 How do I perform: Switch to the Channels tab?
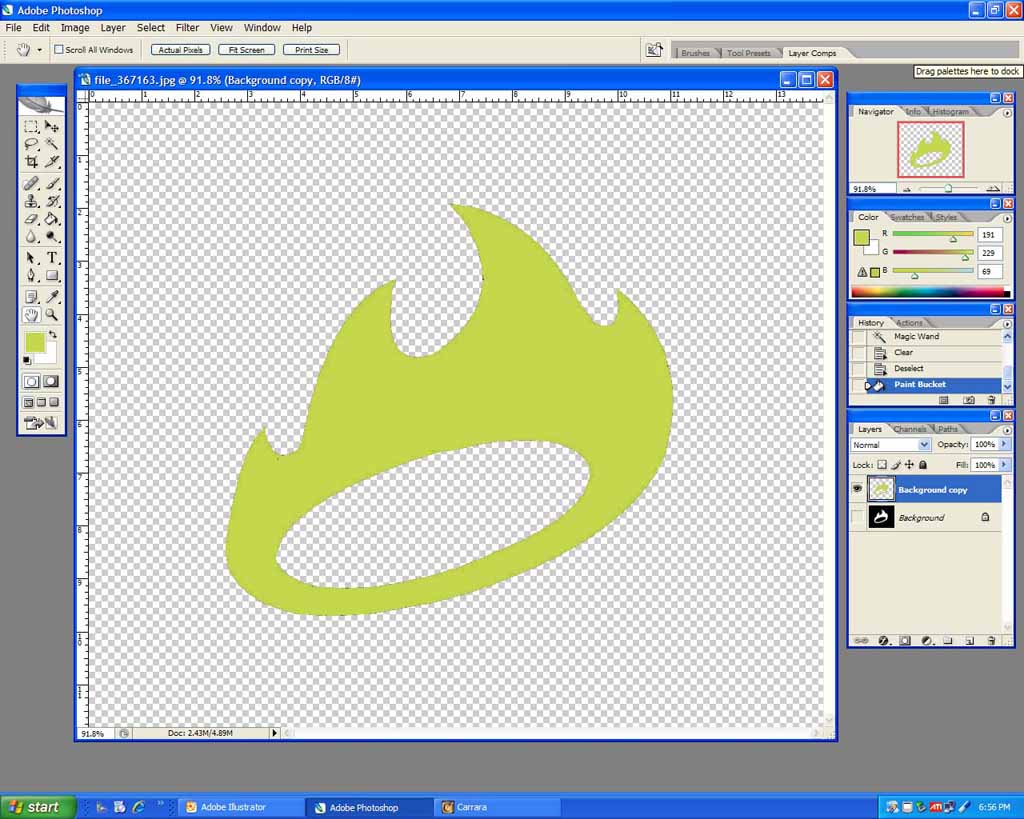click(x=909, y=429)
